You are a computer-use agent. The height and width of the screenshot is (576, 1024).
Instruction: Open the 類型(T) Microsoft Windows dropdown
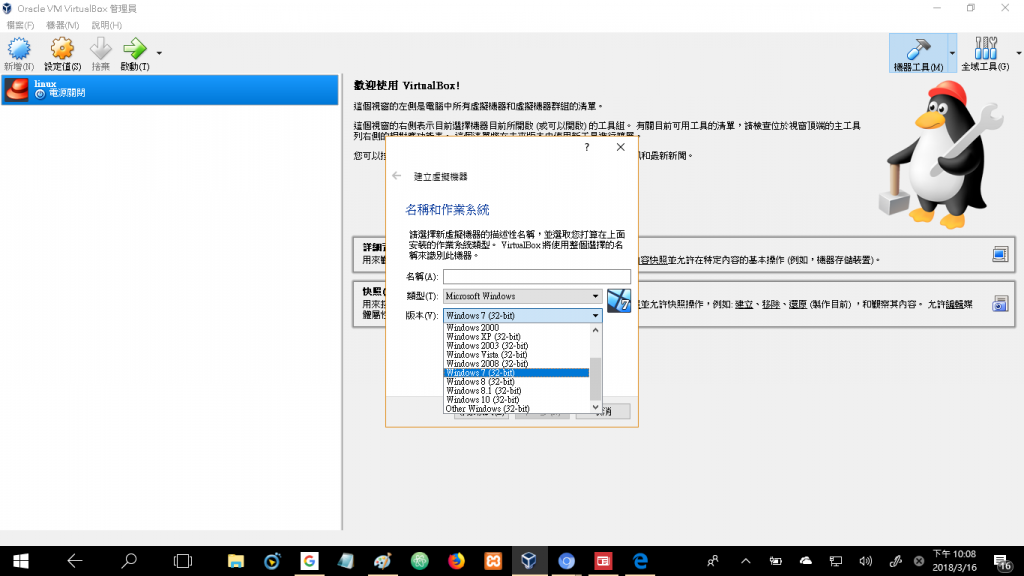(522, 296)
